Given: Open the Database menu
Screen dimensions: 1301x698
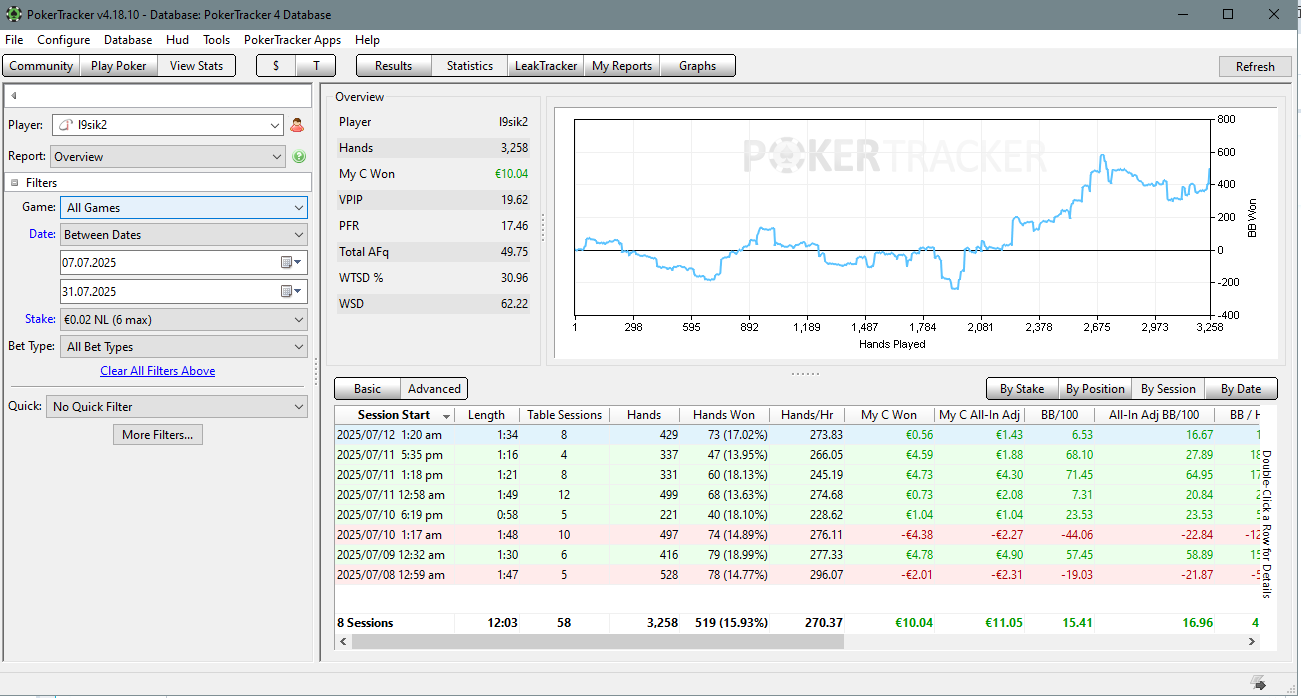Looking at the screenshot, I should point(128,40).
